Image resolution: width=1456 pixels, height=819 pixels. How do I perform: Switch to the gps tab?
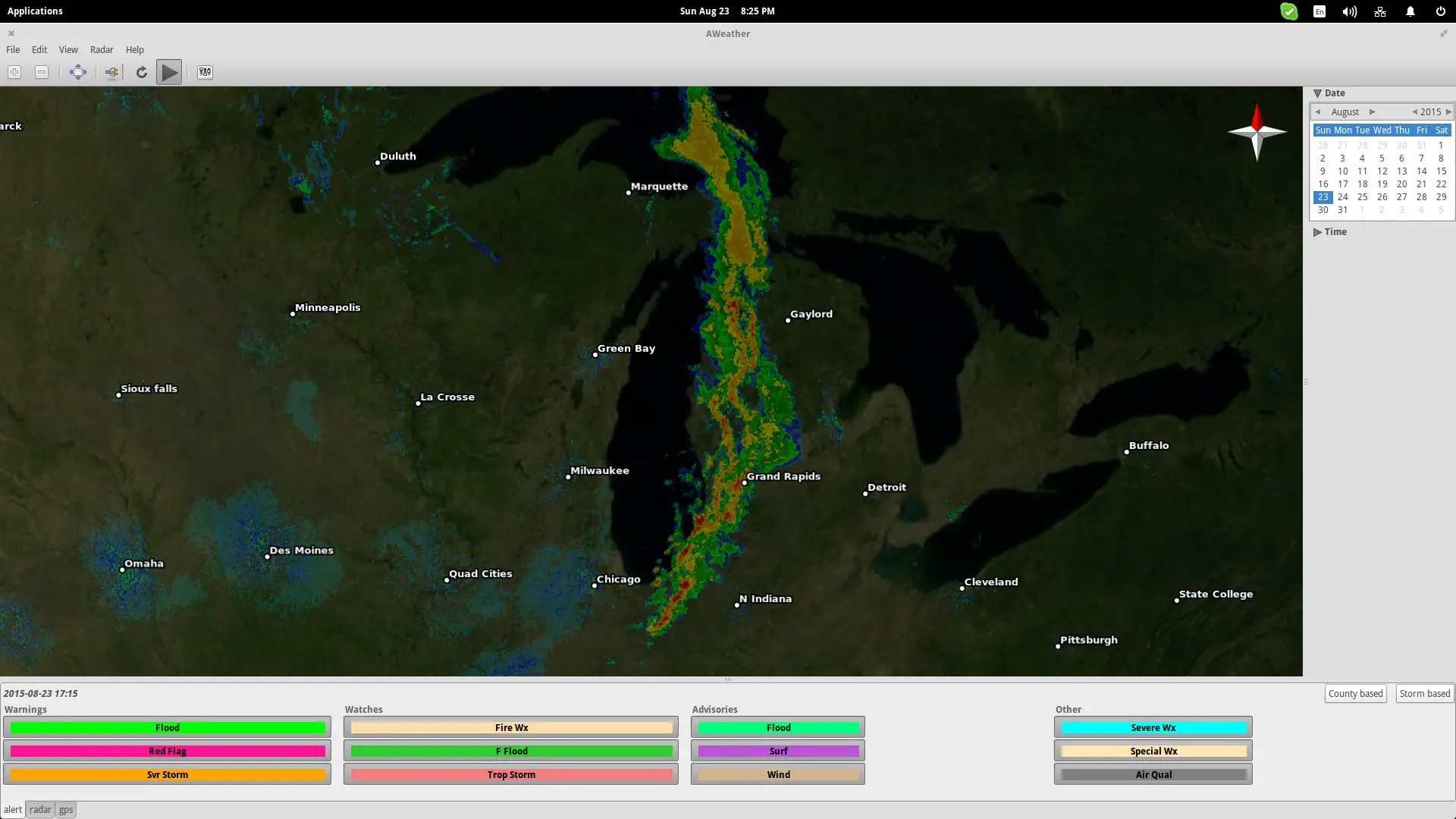[x=66, y=810]
